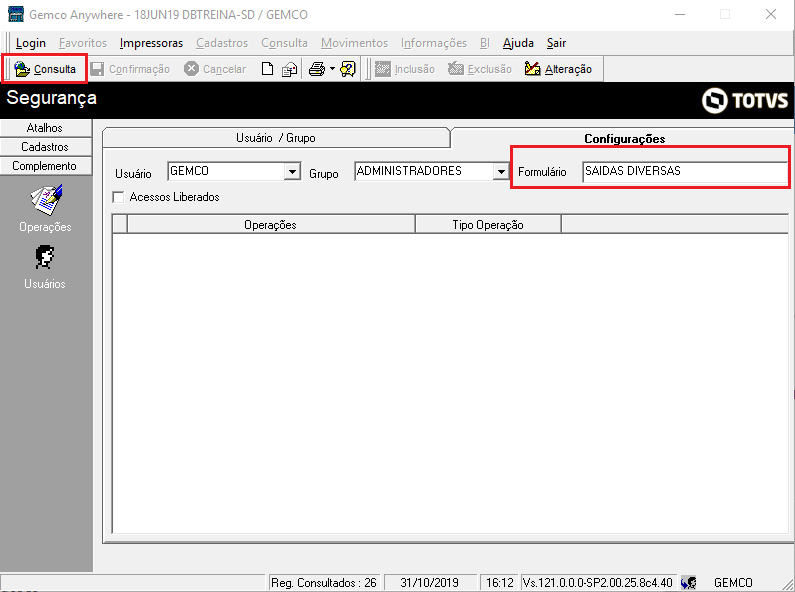Click the blank new document icon
Screen dimensions: 795x592
[x=267, y=69]
